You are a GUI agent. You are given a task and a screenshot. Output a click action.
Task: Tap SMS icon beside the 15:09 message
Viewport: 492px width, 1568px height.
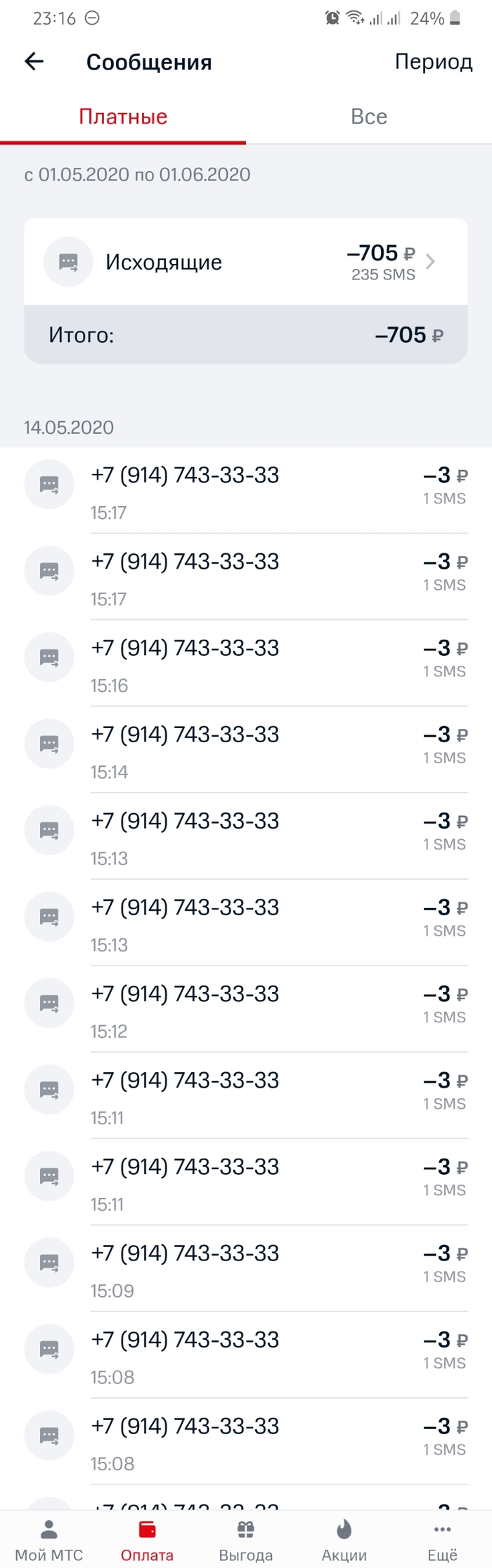pos(49,1263)
